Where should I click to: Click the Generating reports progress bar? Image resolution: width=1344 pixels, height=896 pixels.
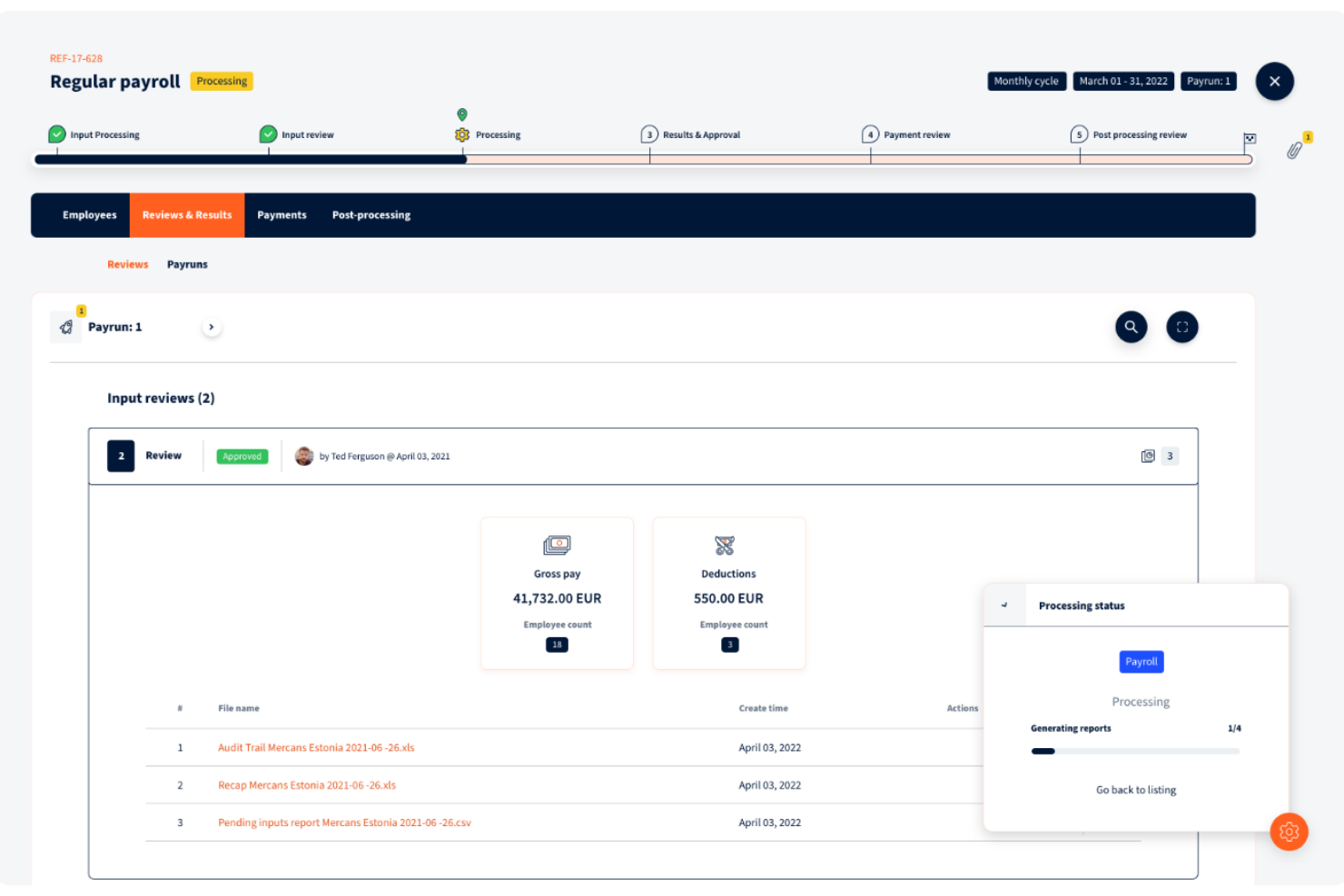click(1135, 751)
